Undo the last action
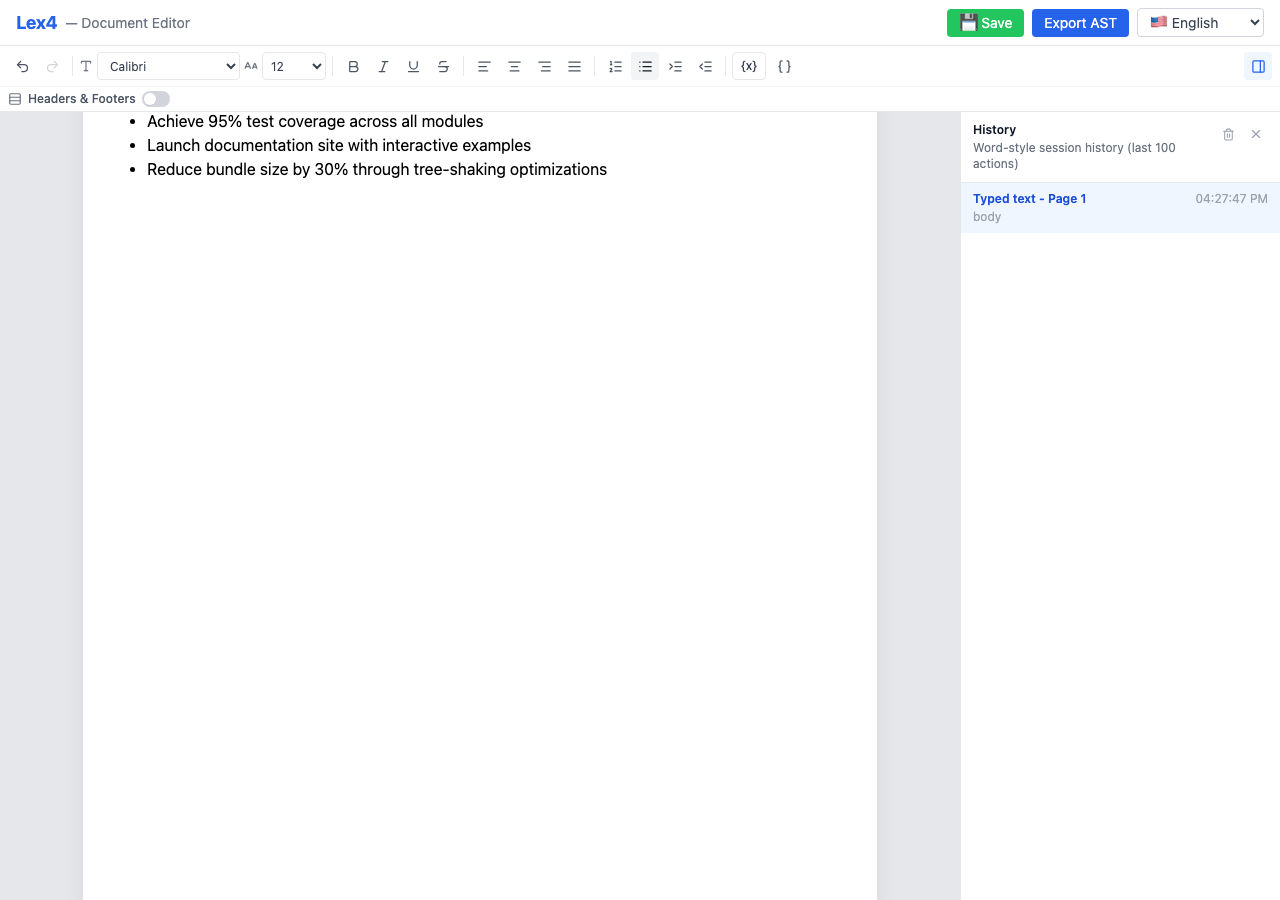The image size is (1280, 900). point(22,66)
